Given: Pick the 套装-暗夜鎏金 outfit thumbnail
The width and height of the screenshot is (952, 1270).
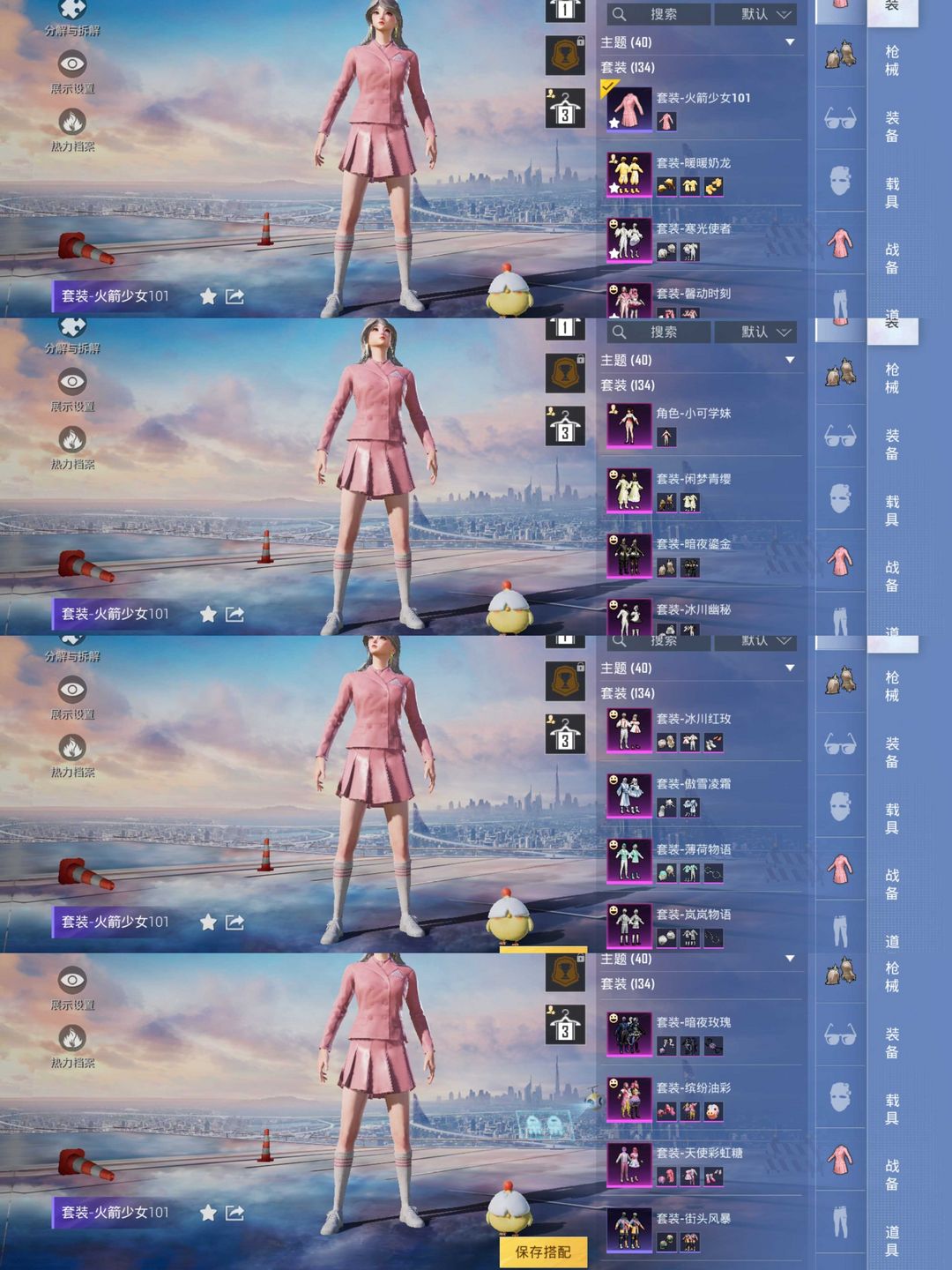Looking at the screenshot, I should [628, 556].
